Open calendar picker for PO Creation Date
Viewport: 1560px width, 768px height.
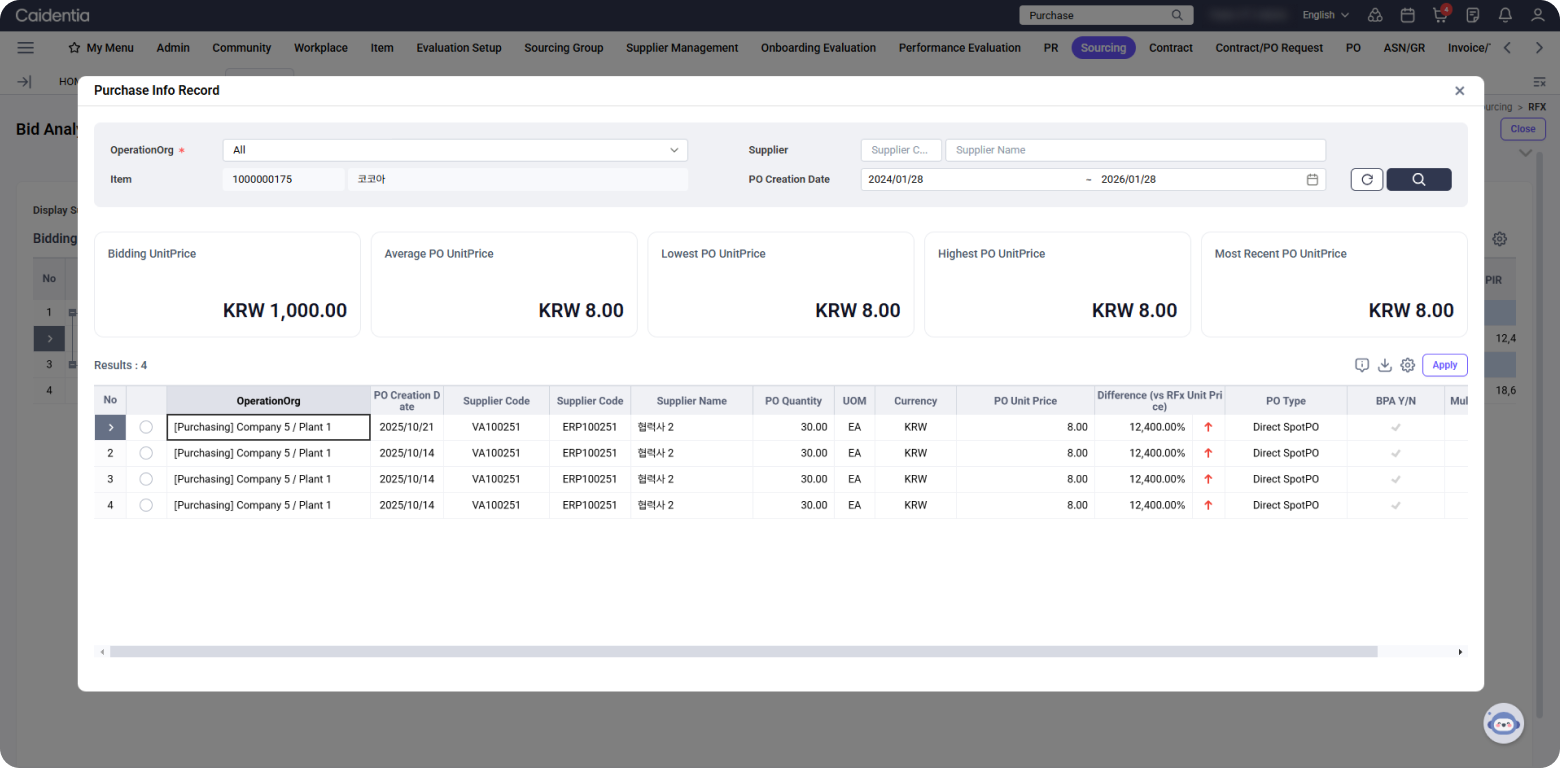[1312, 180]
